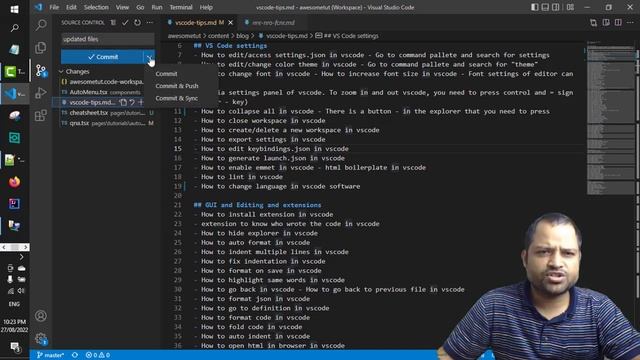Click the Open Changes icon in editor toolbar

coord(593,23)
